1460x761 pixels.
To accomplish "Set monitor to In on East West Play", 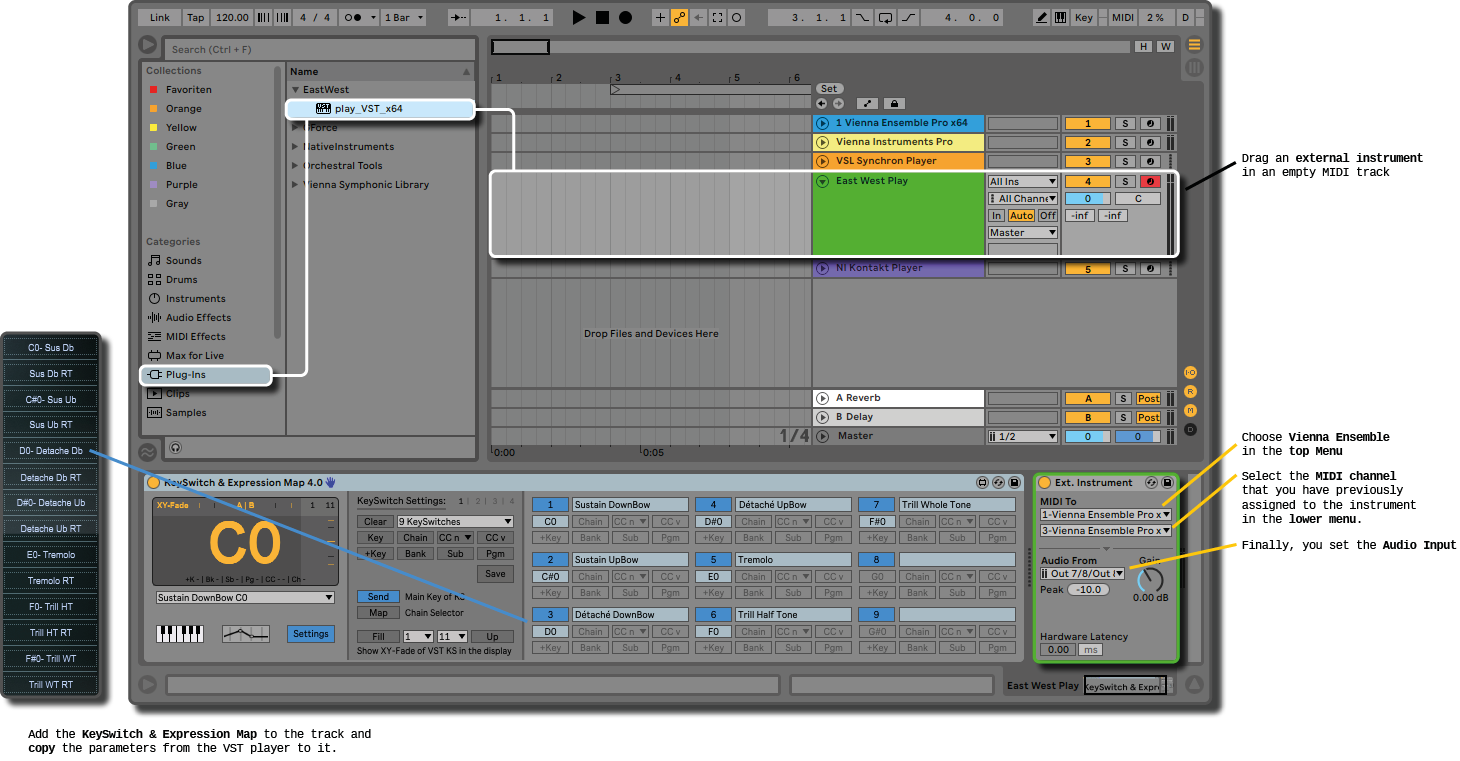I will coord(997,215).
